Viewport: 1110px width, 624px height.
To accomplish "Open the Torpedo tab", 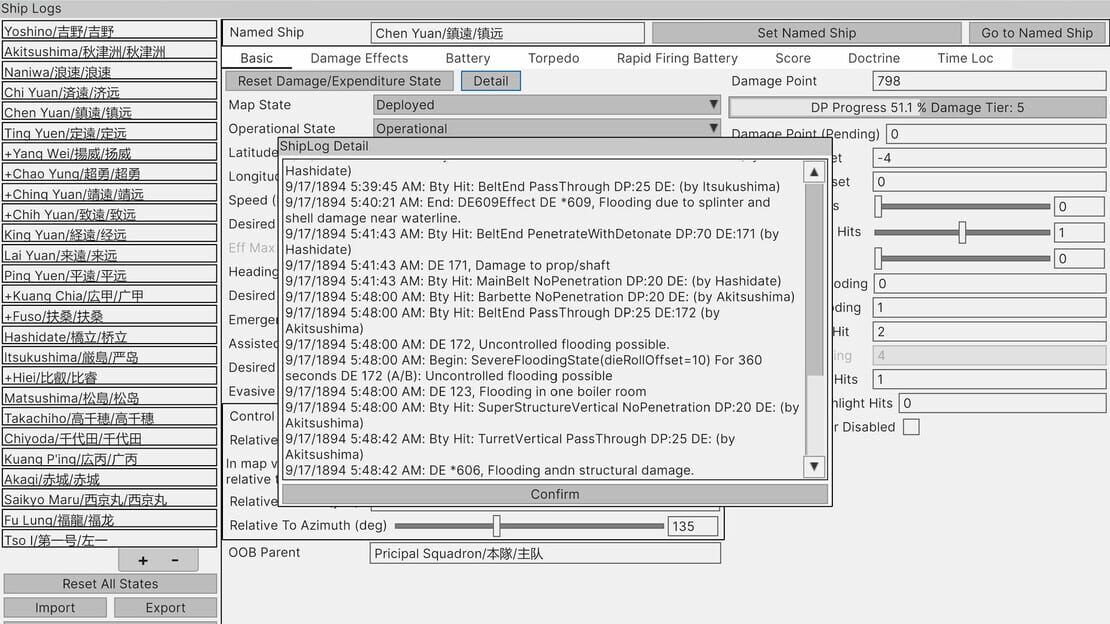I will pyautogui.click(x=554, y=58).
